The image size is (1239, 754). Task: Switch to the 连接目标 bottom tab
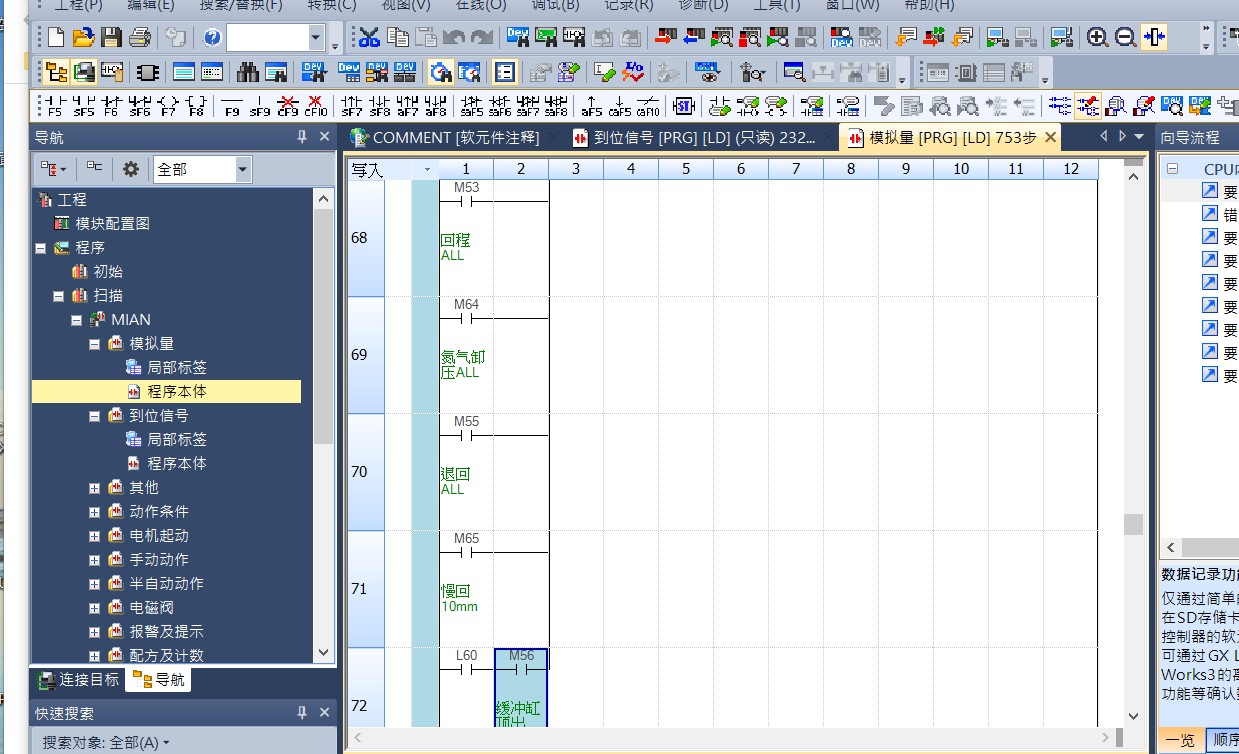[x=79, y=681]
